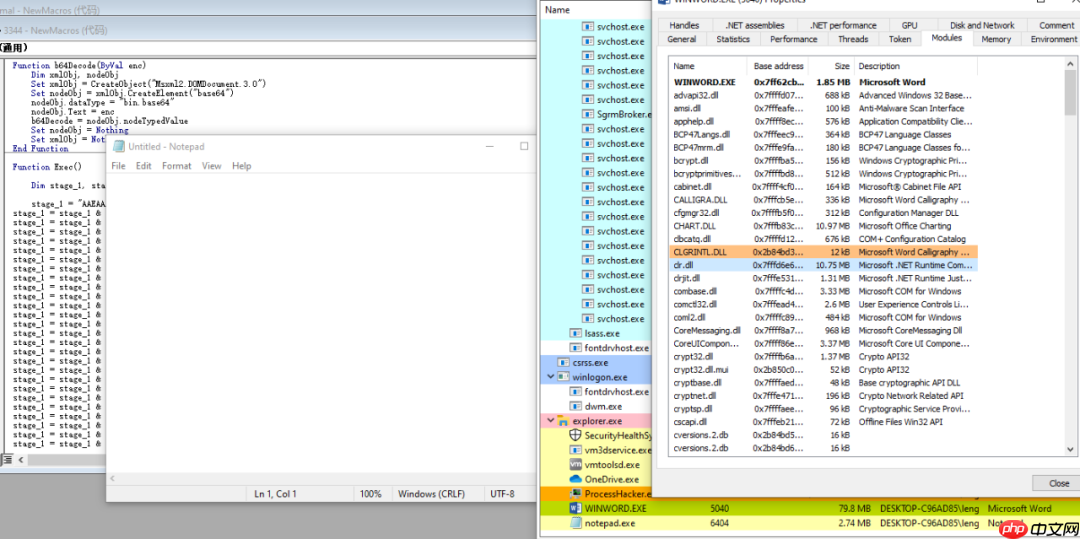This screenshot has height=539, width=1080.
Task: Open the Environment tab
Action: coord(1053,39)
